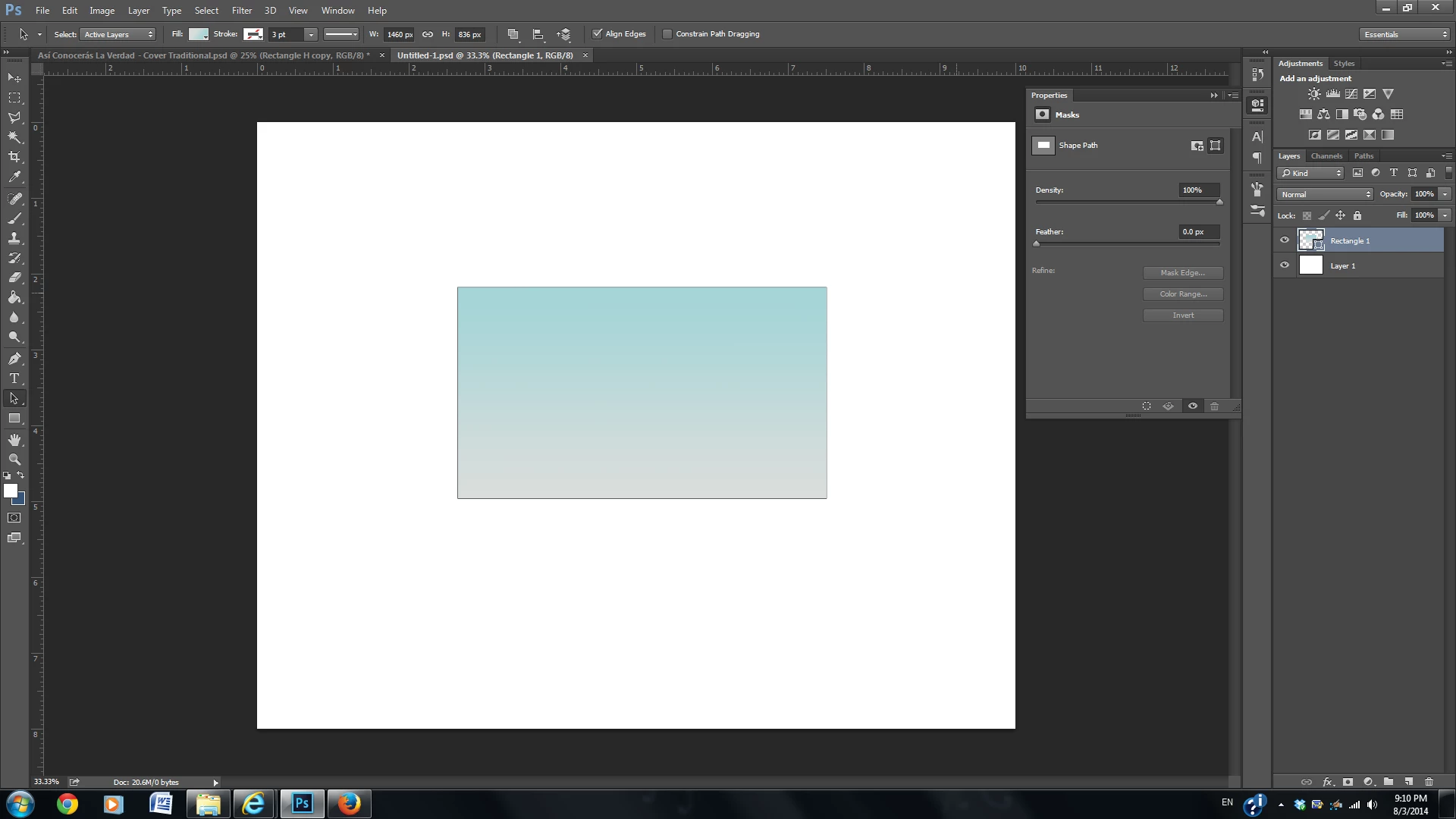Image resolution: width=1456 pixels, height=819 pixels.
Task: Click the delete layer trash icon
Action: (x=1429, y=782)
